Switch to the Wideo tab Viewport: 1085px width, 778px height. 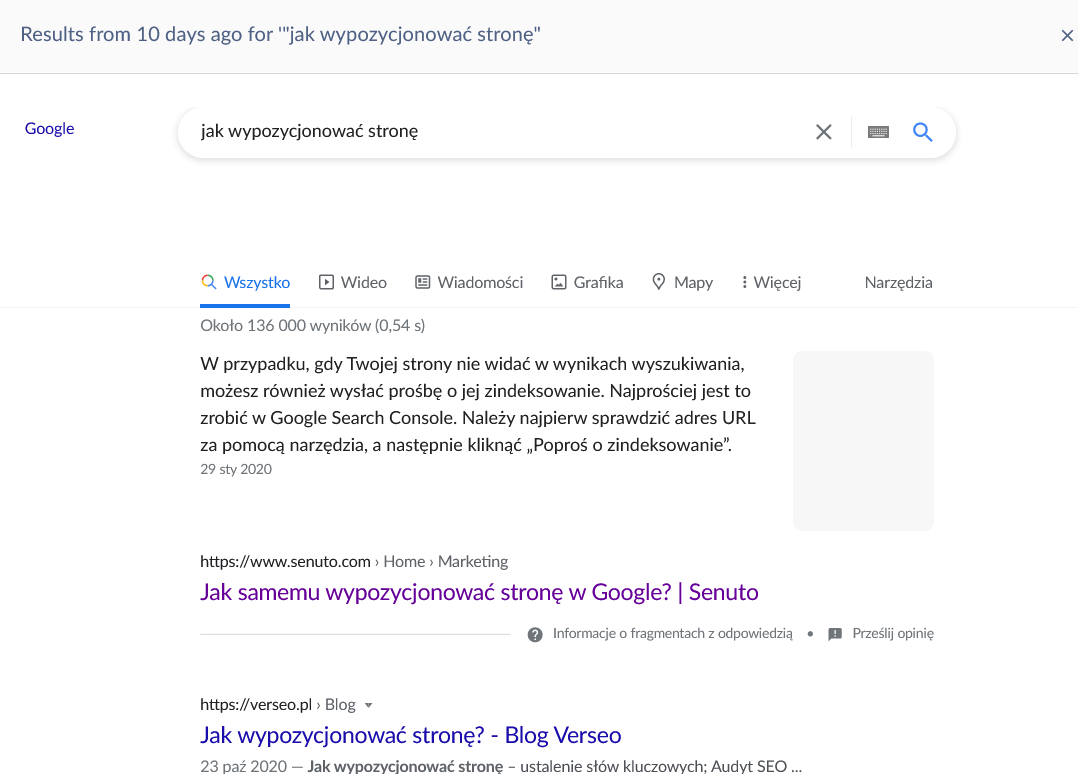pyautogui.click(x=352, y=282)
